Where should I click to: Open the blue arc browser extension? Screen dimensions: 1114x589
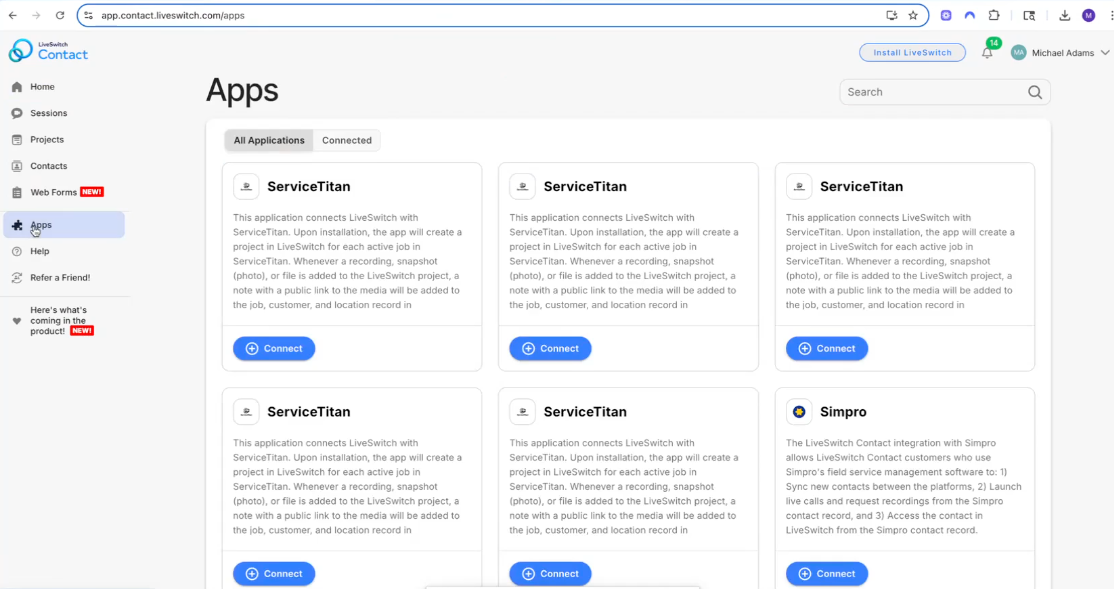tap(970, 15)
